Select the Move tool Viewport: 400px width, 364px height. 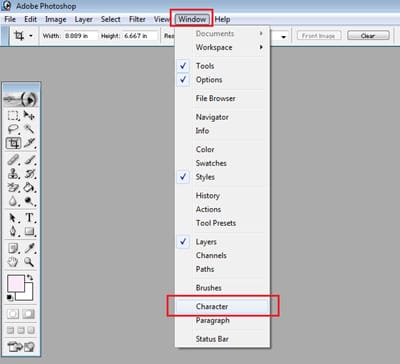pos(29,116)
